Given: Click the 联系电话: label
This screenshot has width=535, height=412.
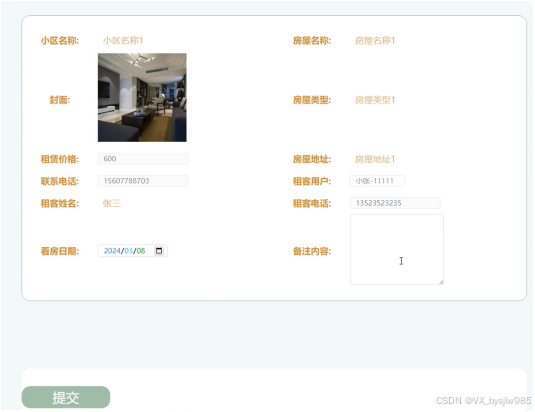Looking at the screenshot, I should pyautogui.click(x=60, y=181).
